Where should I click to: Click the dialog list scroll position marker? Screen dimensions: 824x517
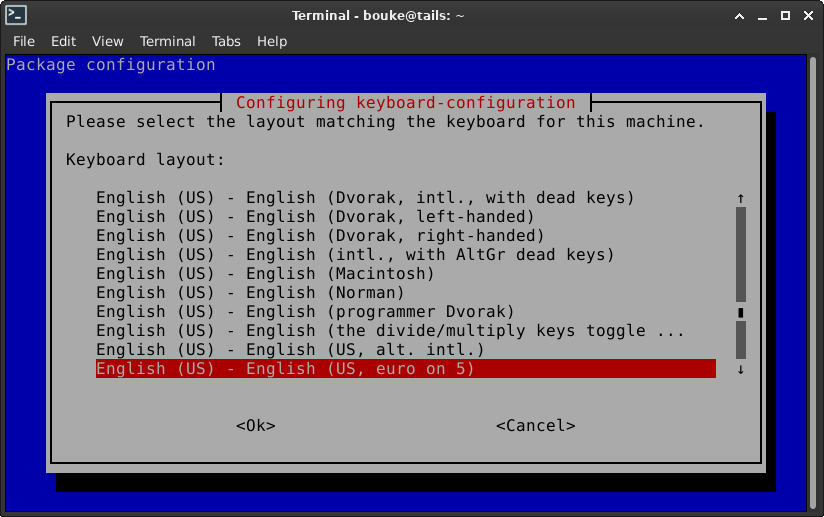740,313
